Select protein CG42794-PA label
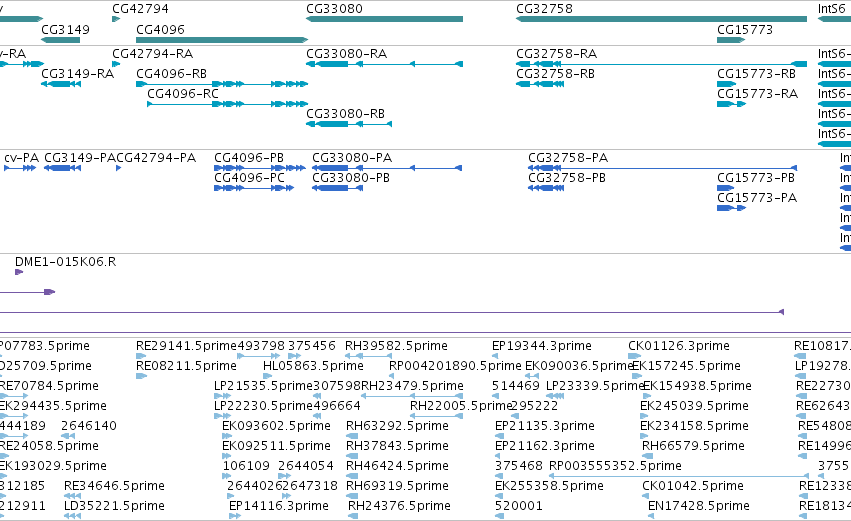This screenshot has width=851, height=521. click(x=156, y=158)
